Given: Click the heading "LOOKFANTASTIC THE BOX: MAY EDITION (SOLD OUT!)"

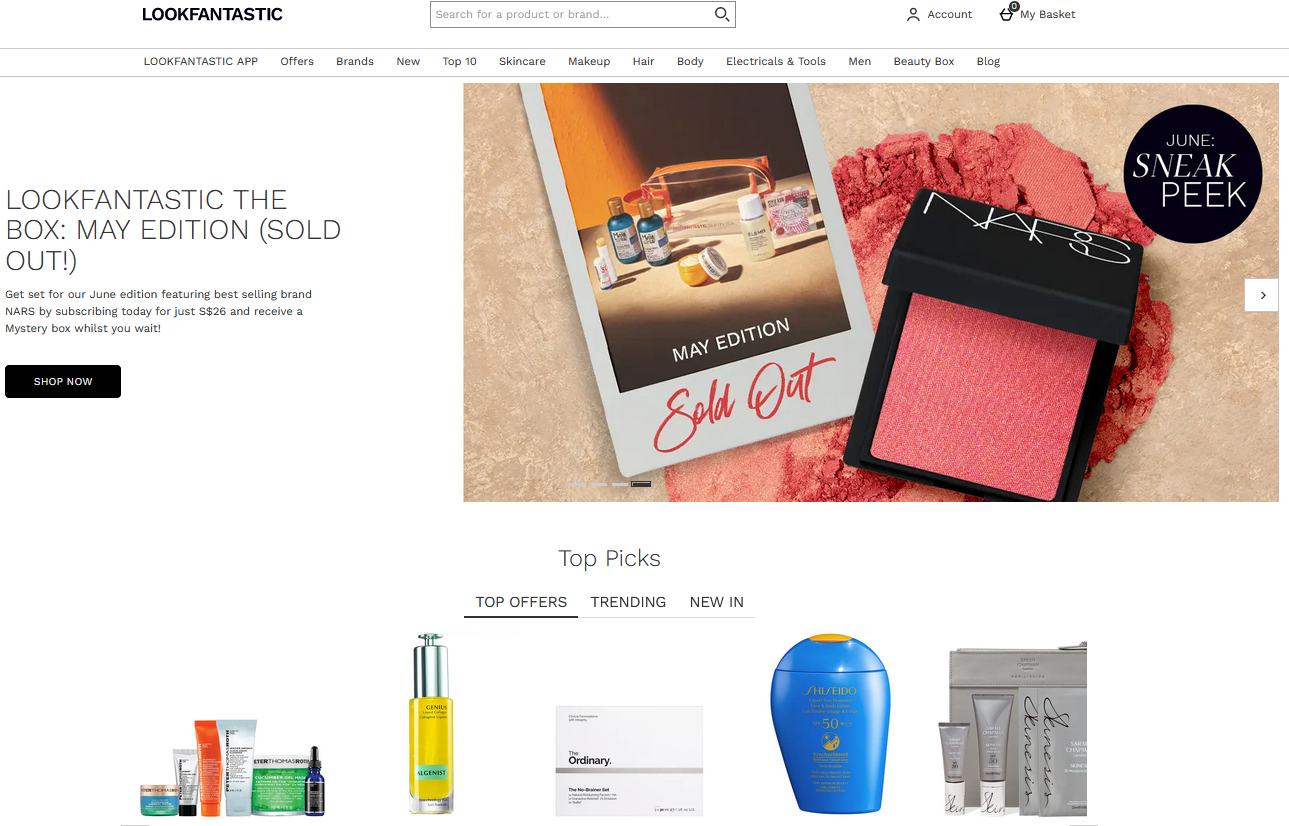Looking at the screenshot, I should pyautogui.click(x=173, y=230).
